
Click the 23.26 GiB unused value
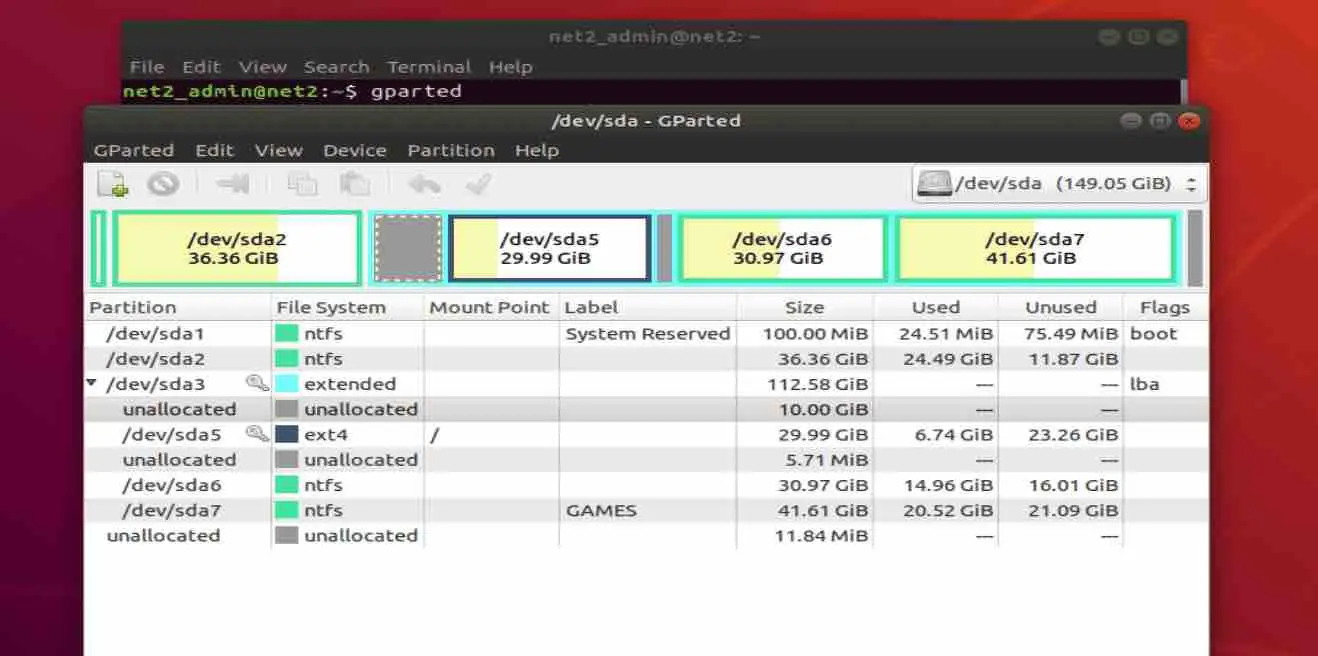pos(1072,434)
